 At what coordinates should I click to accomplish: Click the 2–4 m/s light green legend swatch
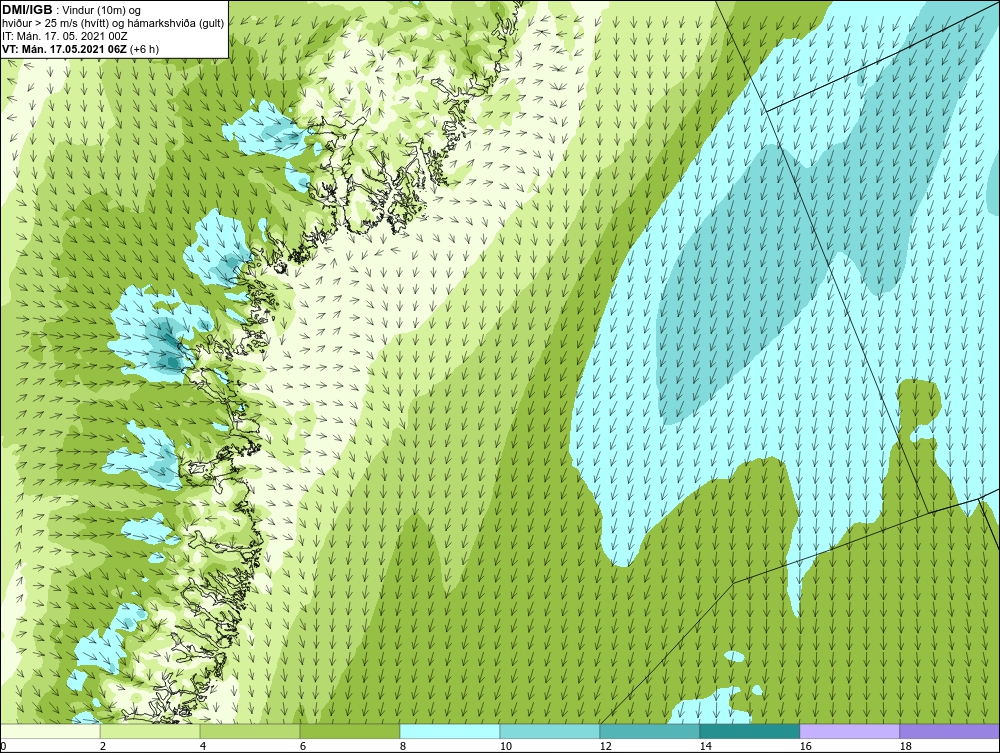coord(150,731)
